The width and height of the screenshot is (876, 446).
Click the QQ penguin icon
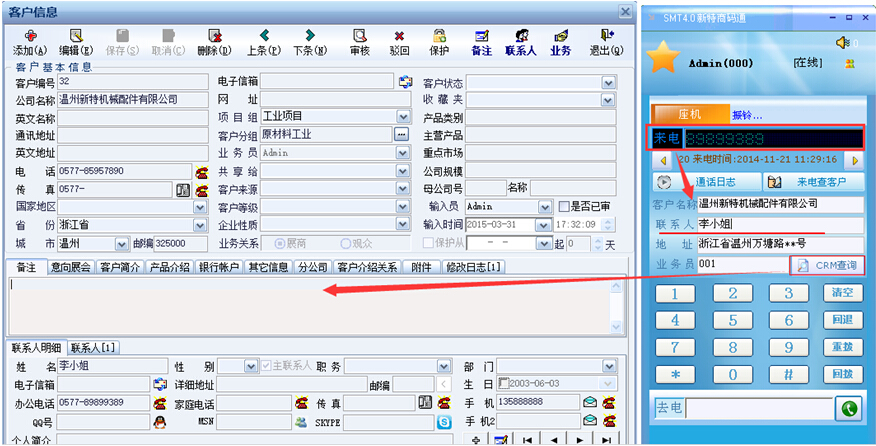pyautogui.click(x=159, y=422)
